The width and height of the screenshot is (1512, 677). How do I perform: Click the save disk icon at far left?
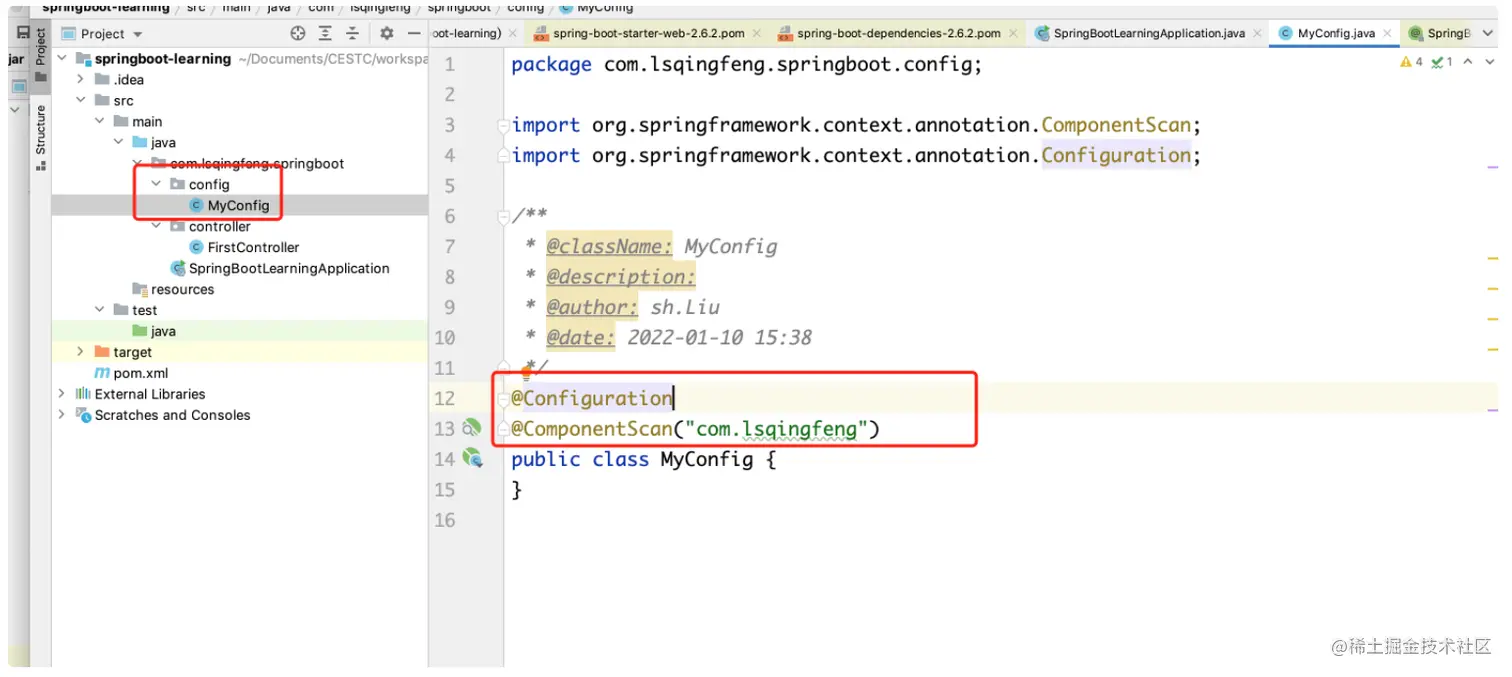pyautogui.click(x=23, y=33)
